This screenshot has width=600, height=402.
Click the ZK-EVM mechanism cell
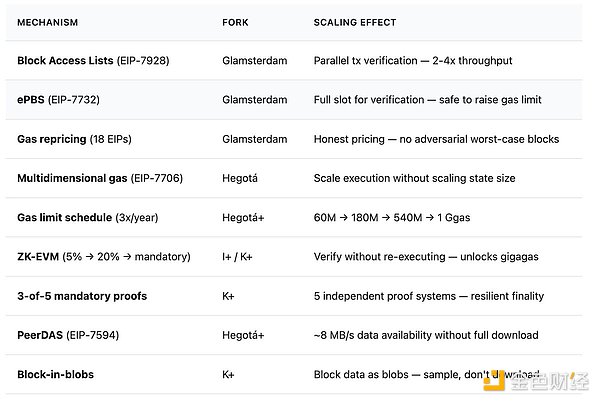click(x=103, y=257)
